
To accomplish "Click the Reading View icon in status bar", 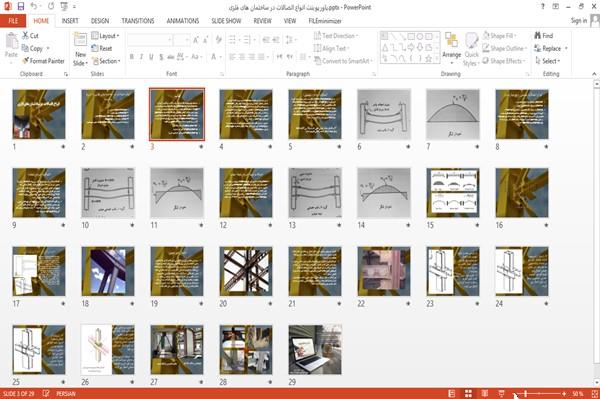I will [485, 393].
